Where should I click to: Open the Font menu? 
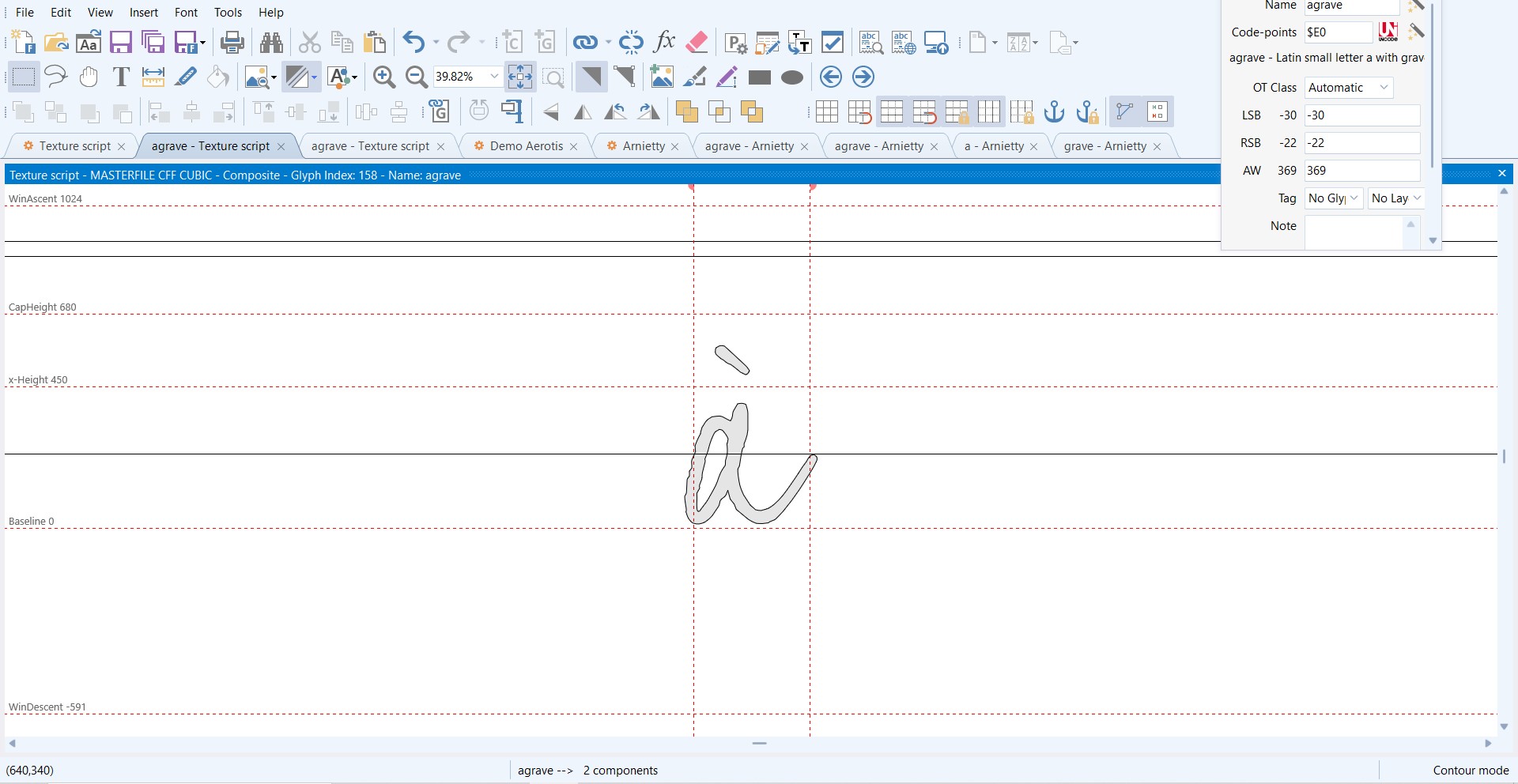186,13
